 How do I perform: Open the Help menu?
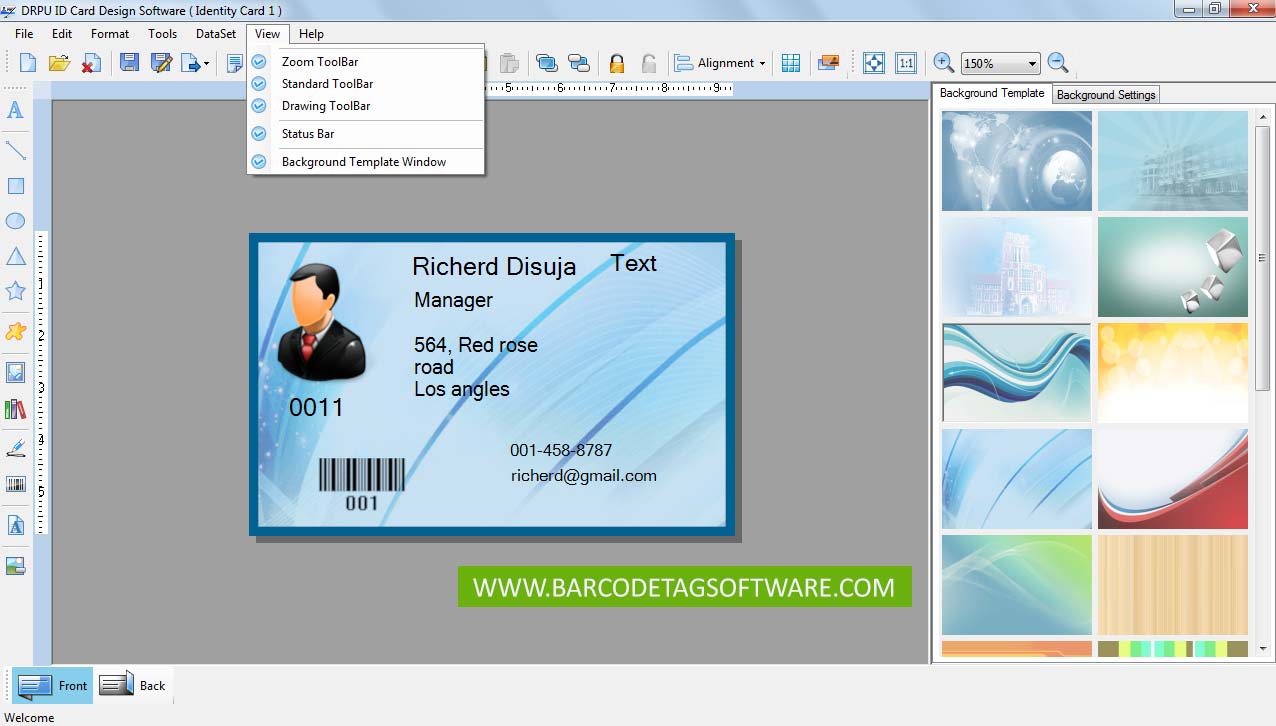[x=311, y=34]
